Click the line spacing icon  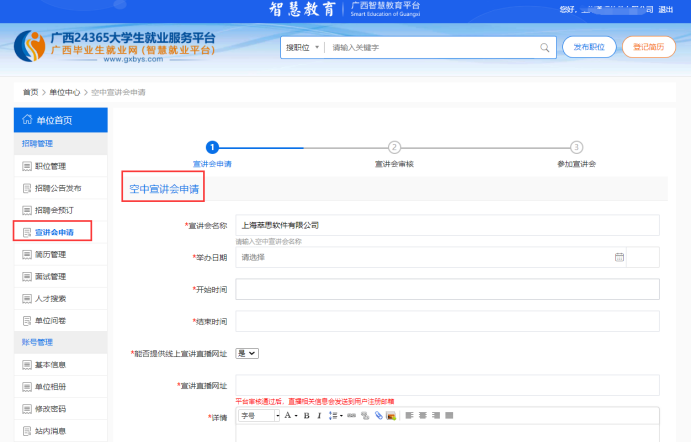pyautogui.click(x=333, y=416)
